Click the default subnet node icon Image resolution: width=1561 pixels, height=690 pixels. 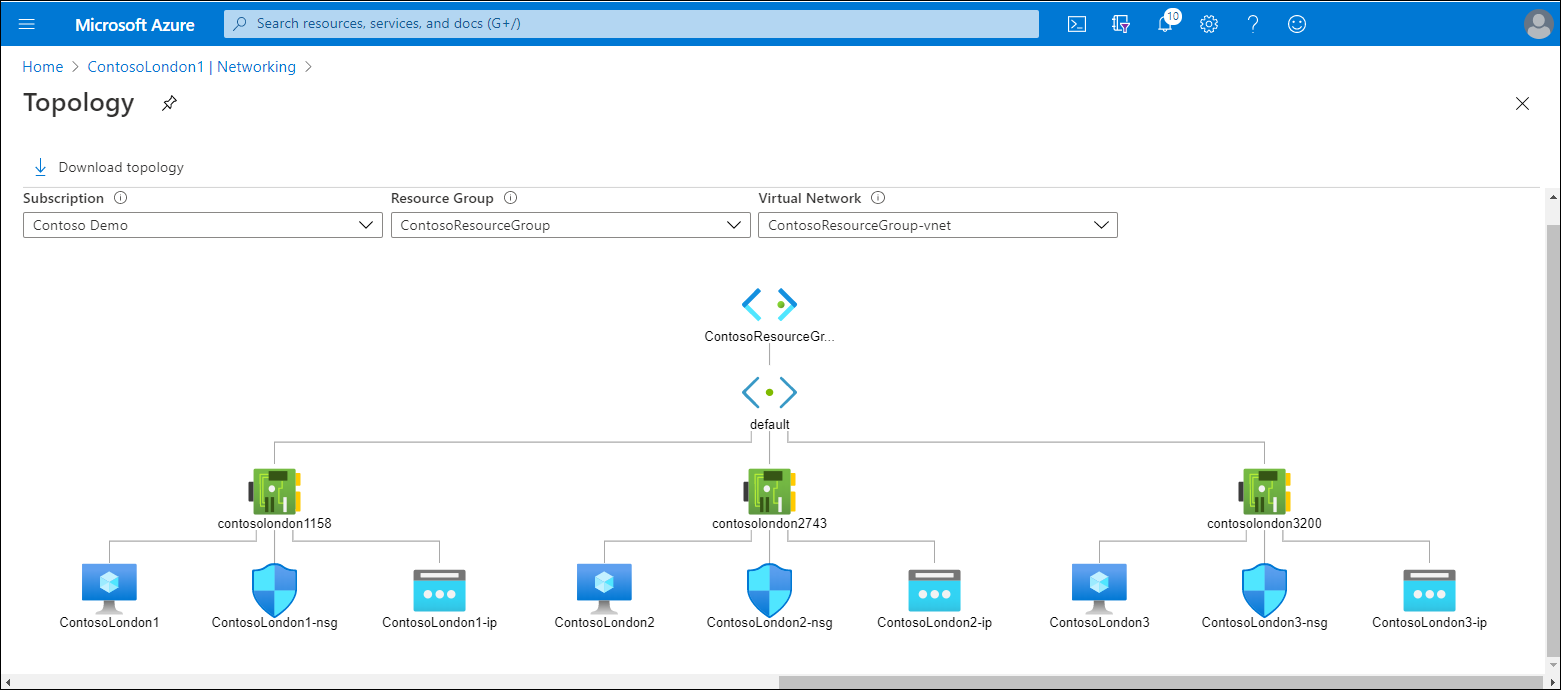click(x=769, y=392)
